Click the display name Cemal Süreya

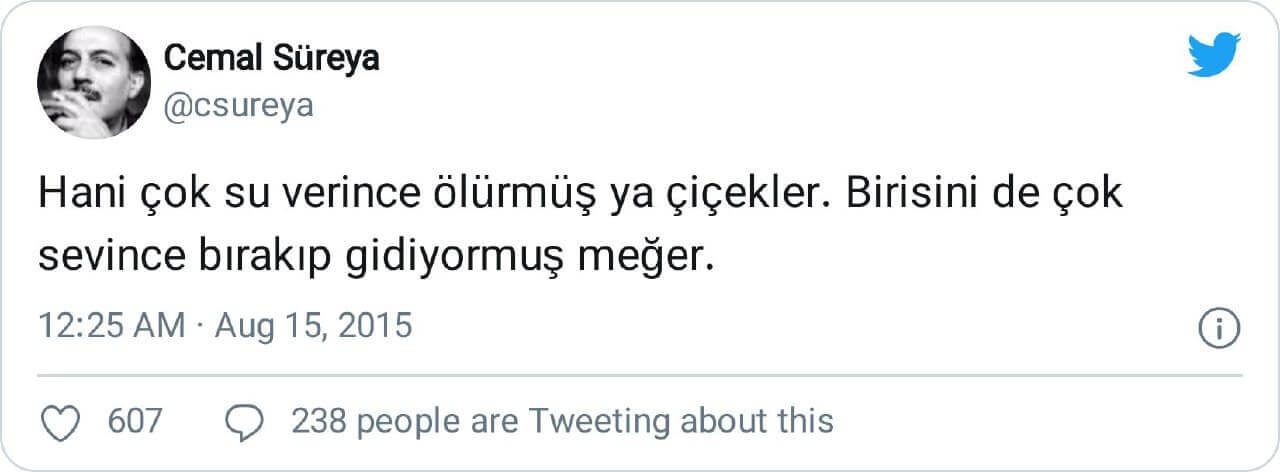click(x=271, y=59)
